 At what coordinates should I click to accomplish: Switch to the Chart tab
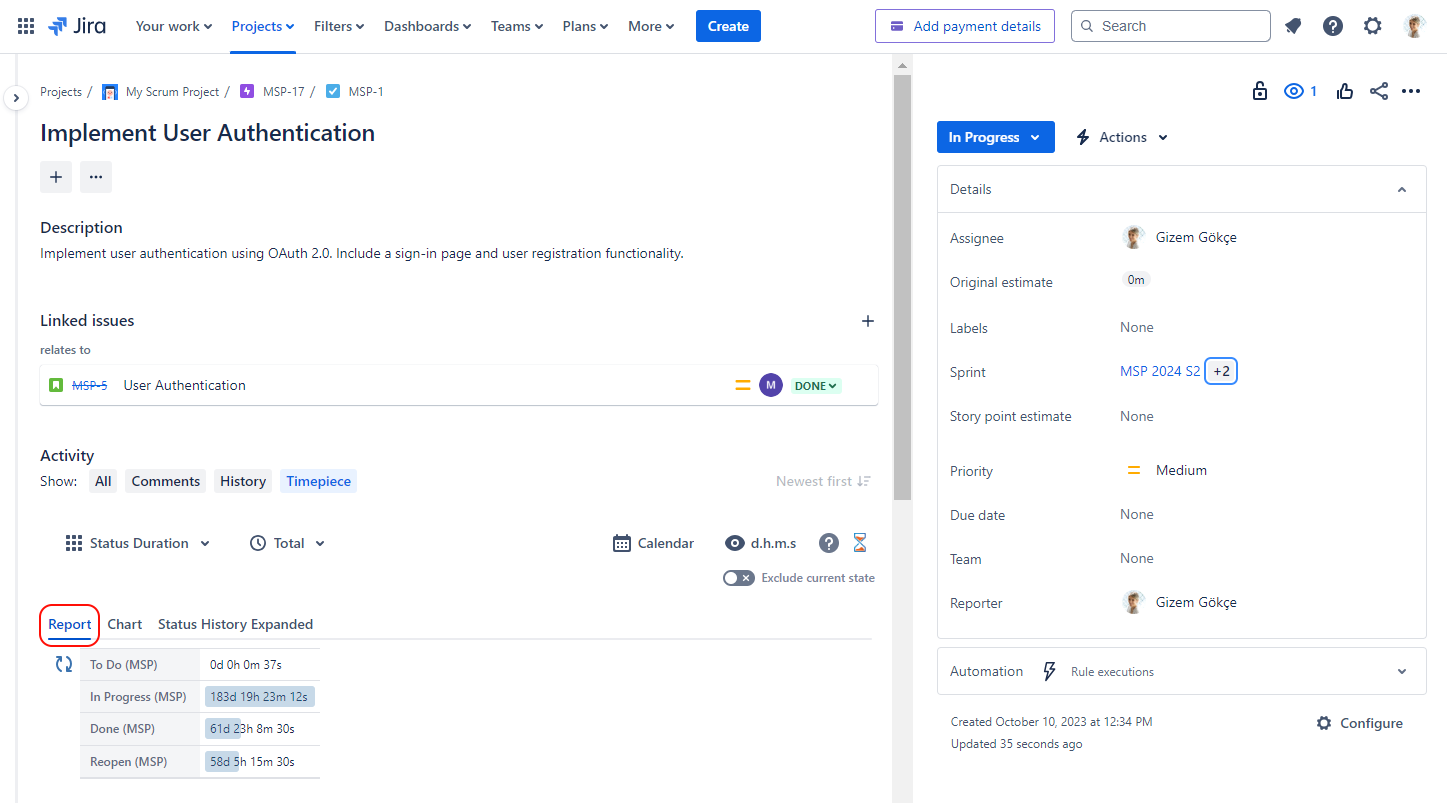(125, 624)
